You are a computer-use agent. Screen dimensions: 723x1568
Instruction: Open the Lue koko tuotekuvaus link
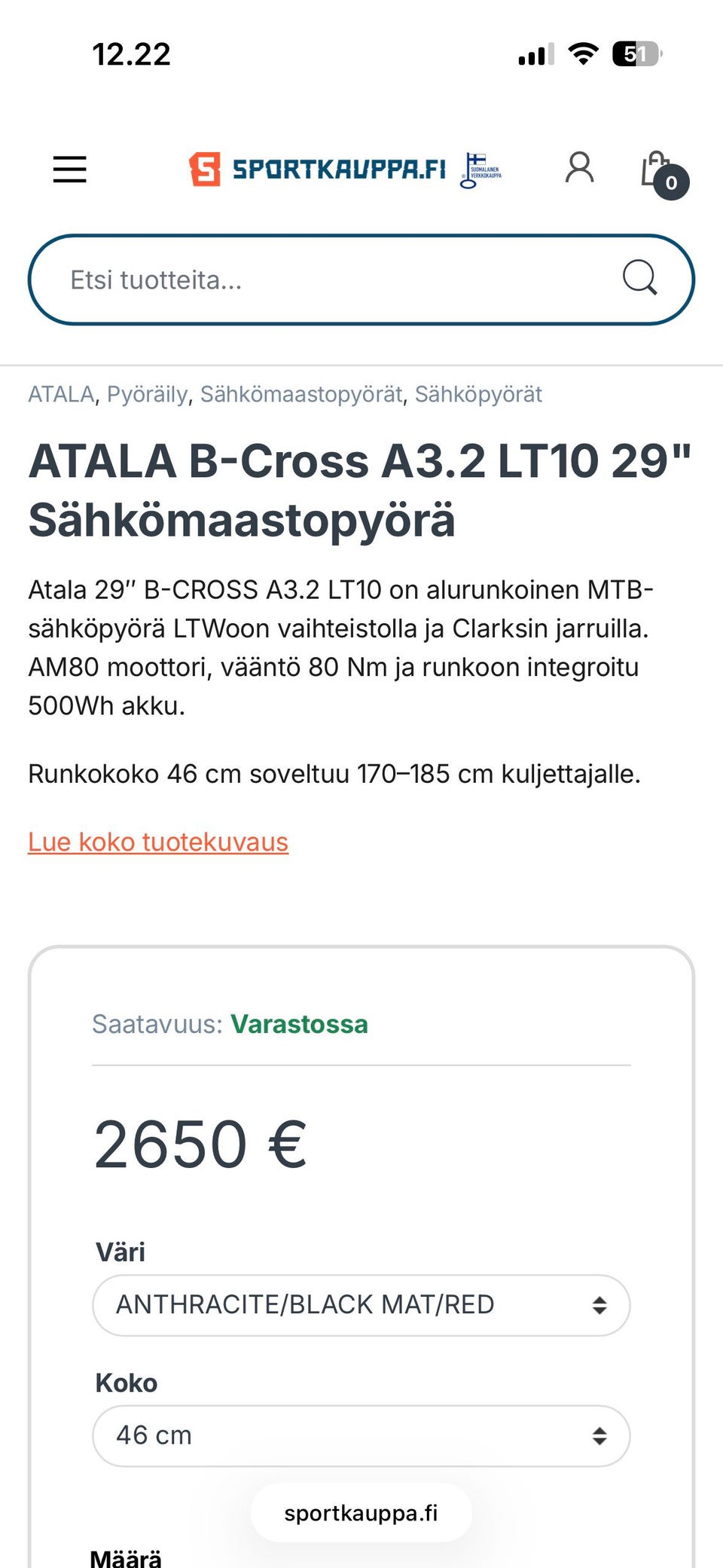158,842
